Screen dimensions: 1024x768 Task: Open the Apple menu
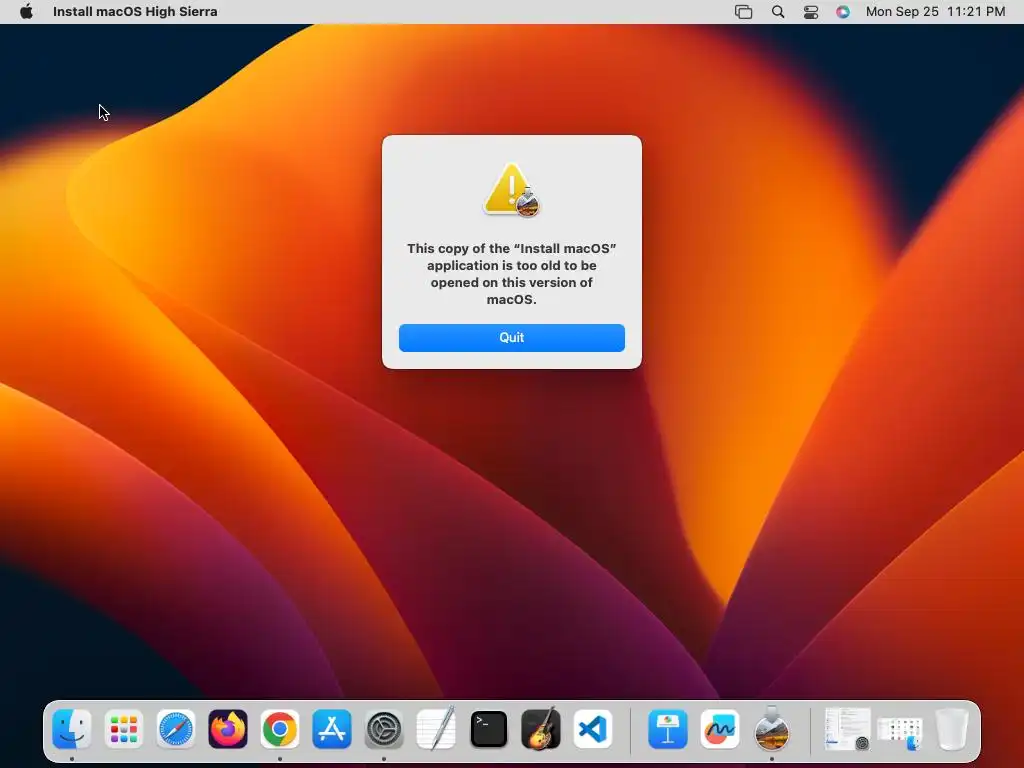(26, 11)
